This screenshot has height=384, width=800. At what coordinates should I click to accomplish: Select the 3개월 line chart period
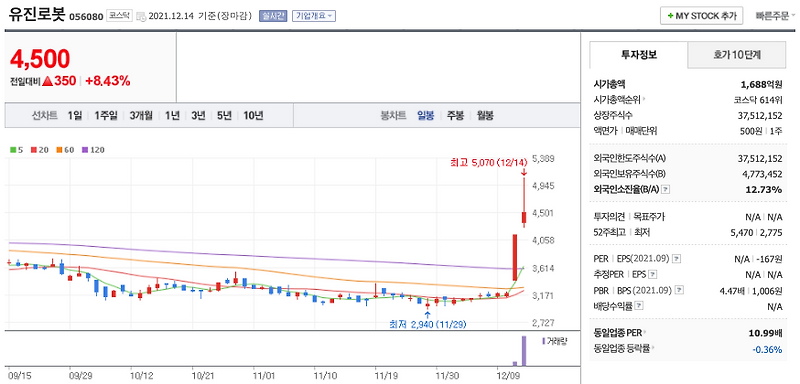141,115
